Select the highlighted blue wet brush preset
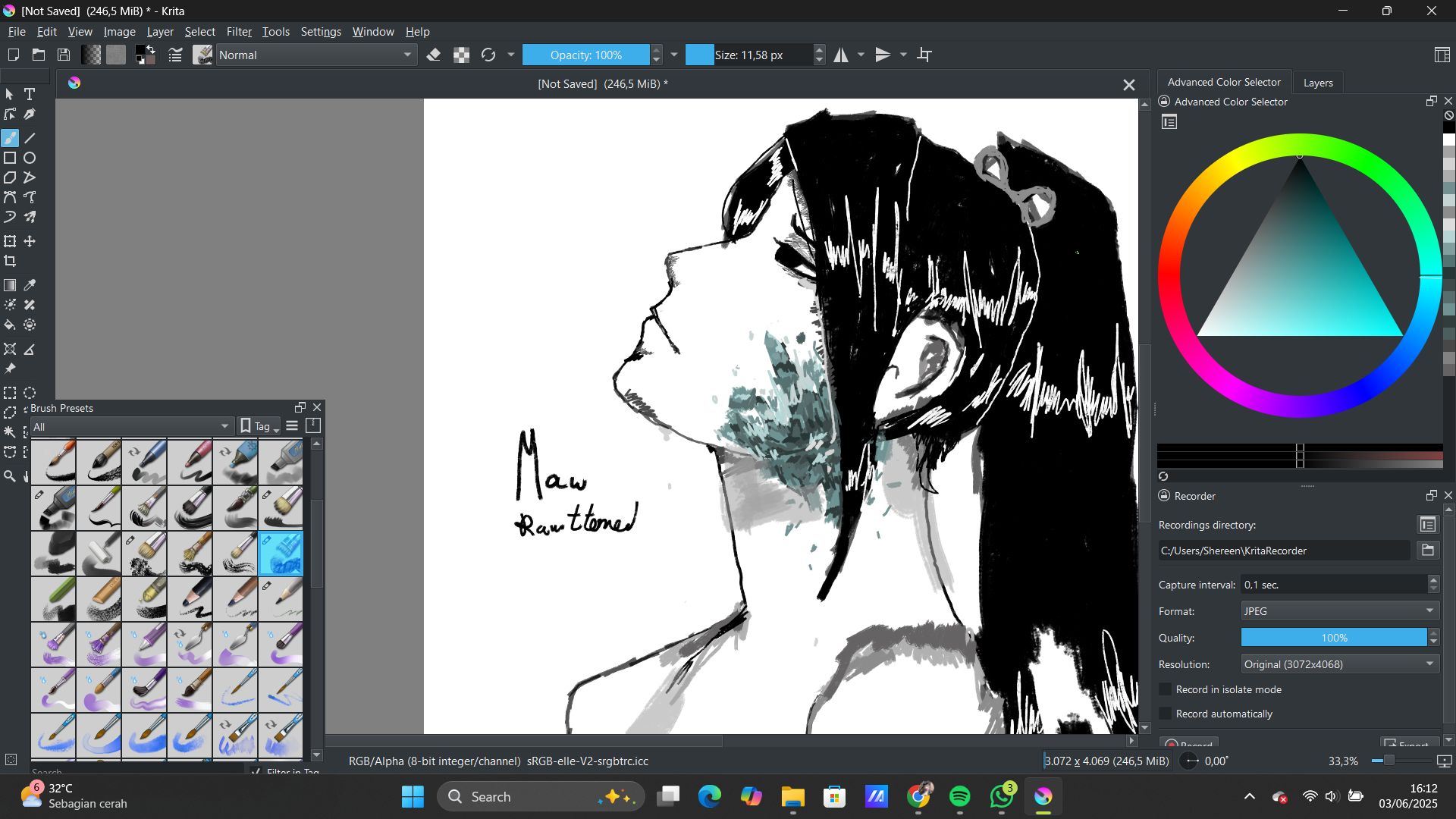This screenshot has width=1456, height=819. 281,554
